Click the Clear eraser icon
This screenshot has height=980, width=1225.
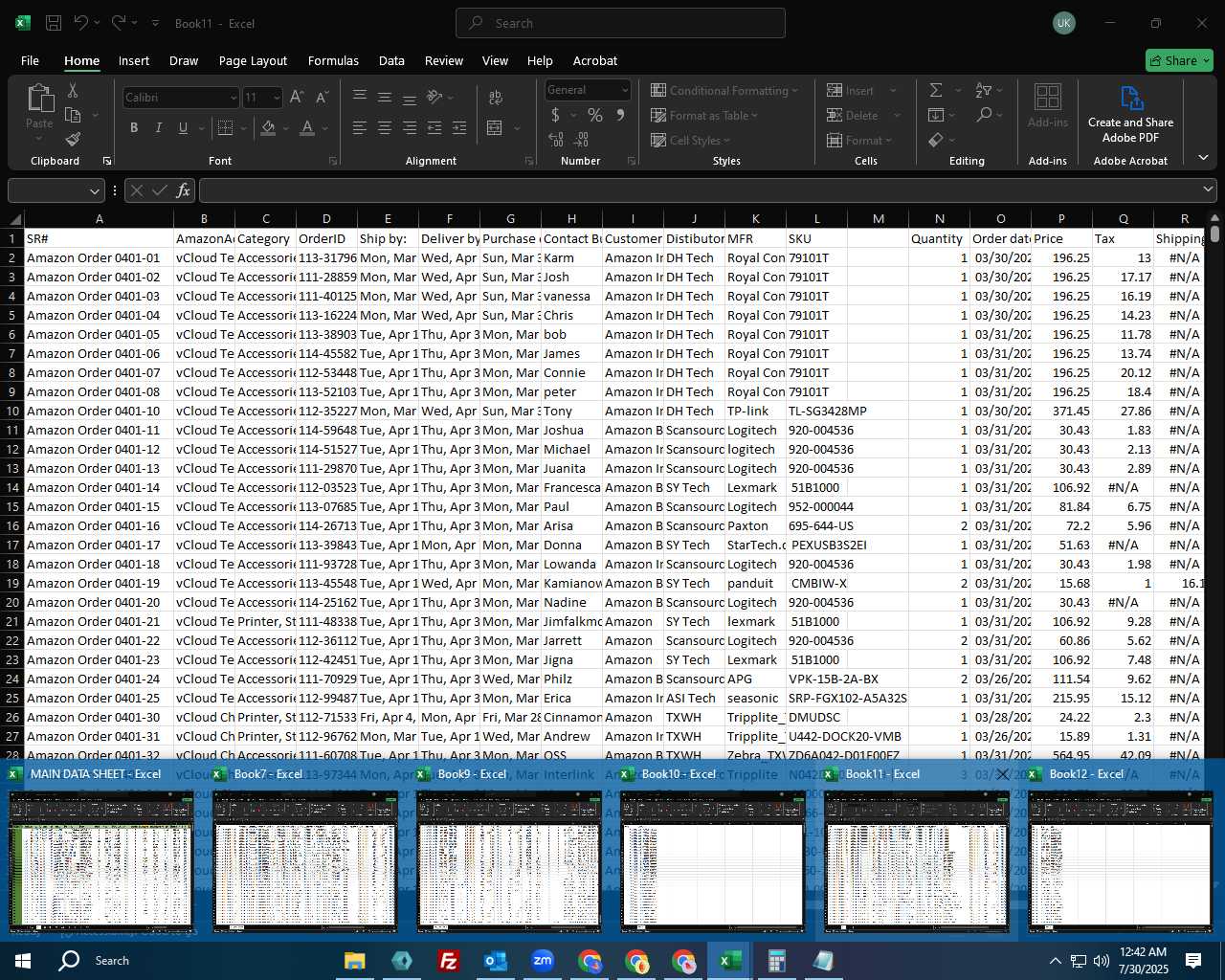coord(936,140)
